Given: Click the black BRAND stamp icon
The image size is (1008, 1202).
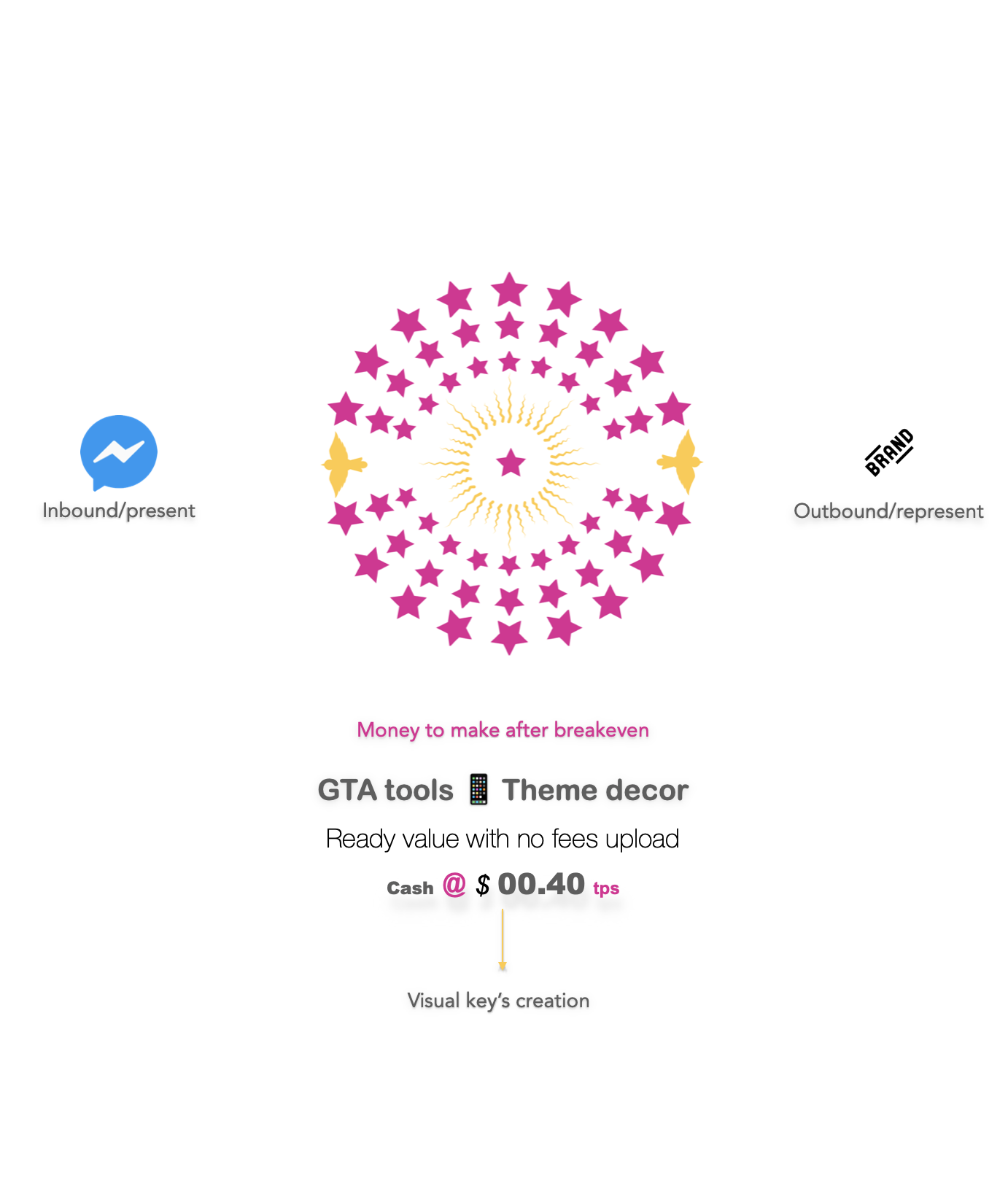Looking at the screenshot, I should (889, 453).
